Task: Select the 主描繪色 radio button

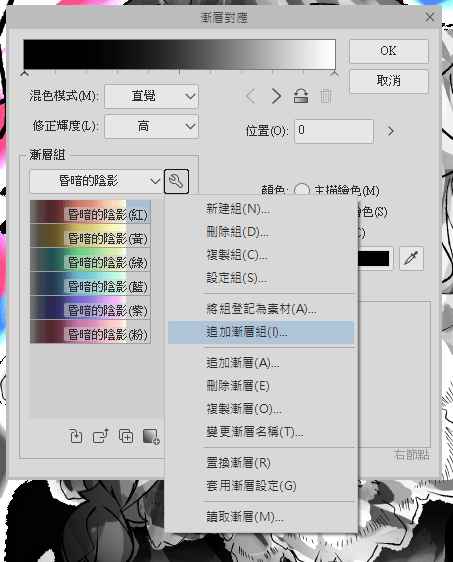Action: point(302,190)
